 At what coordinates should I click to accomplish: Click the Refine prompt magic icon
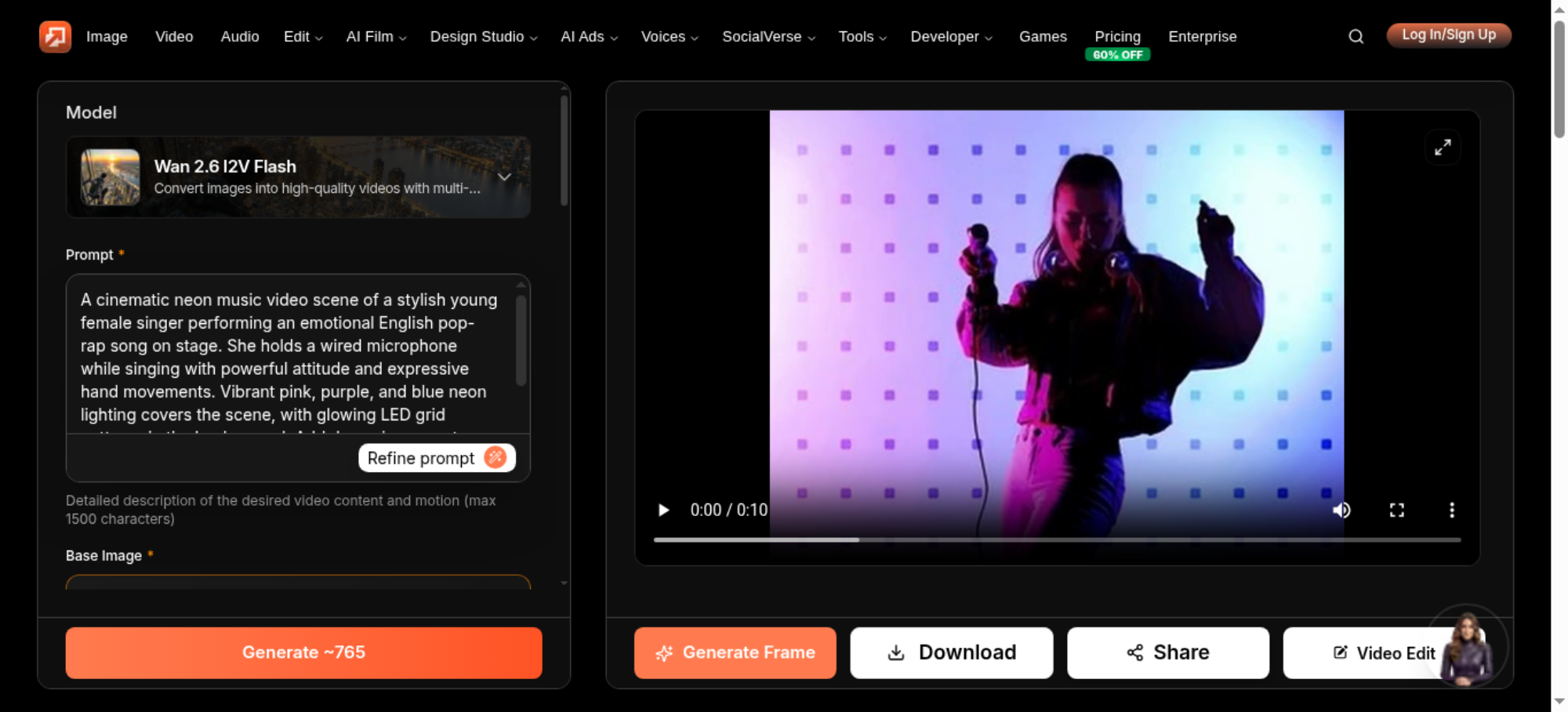(x=495, y=457)
